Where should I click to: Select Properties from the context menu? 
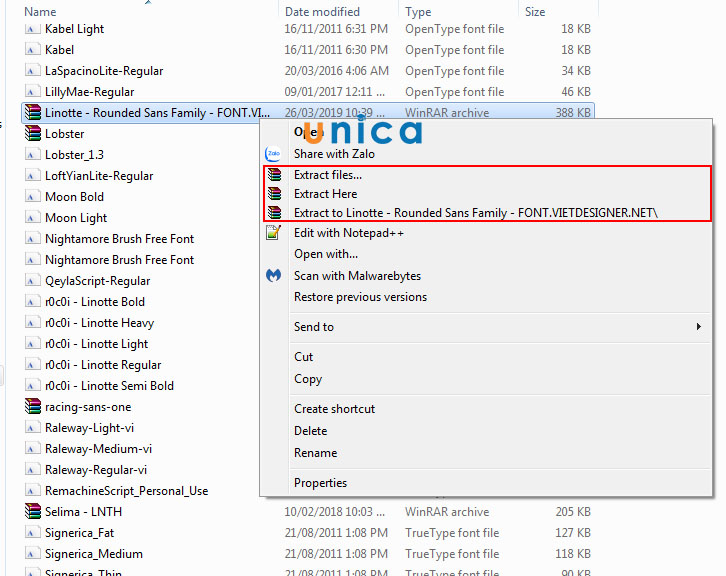click(x=320, y=483)
